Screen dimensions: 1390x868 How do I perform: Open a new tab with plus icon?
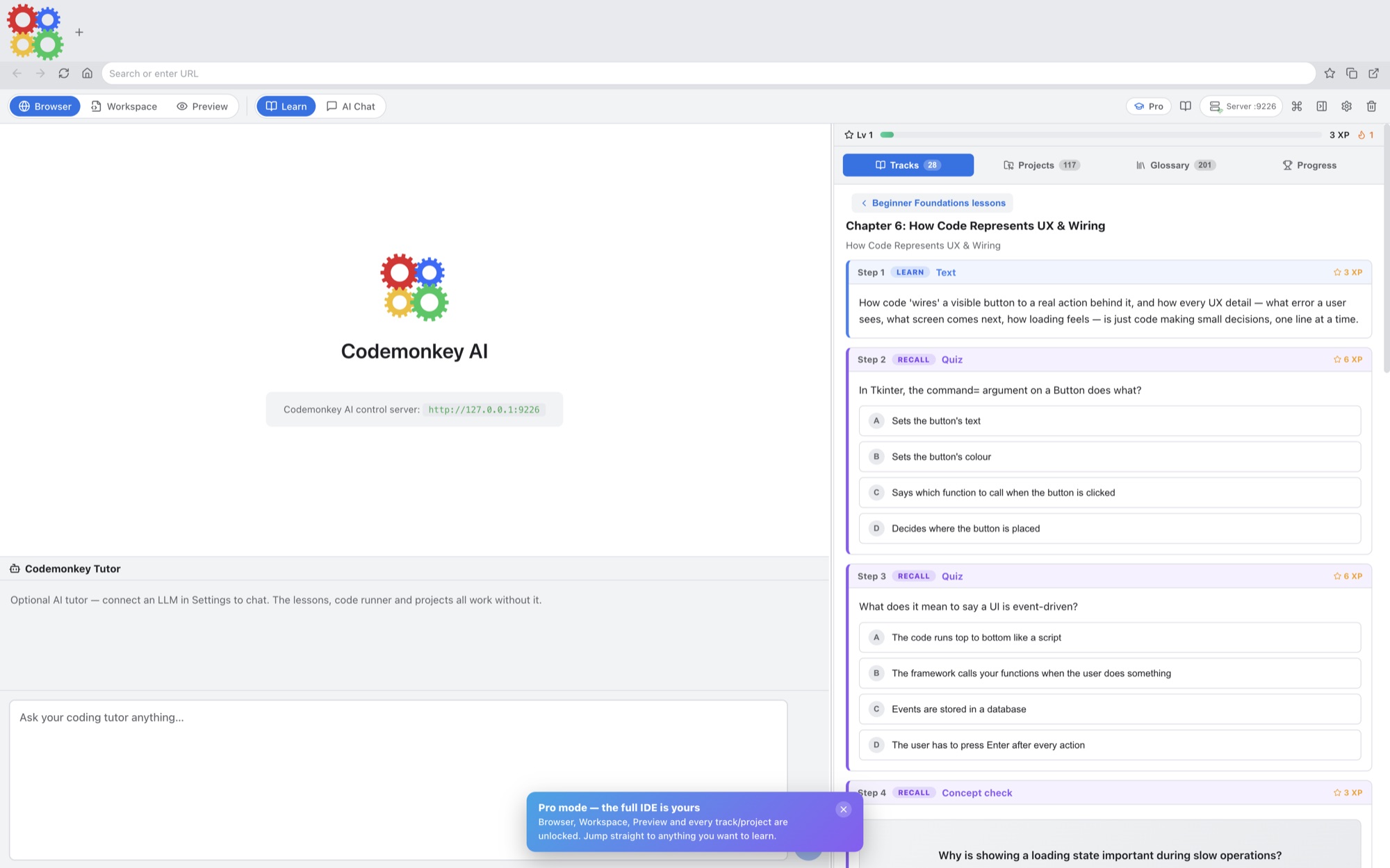tap(79, 32)
